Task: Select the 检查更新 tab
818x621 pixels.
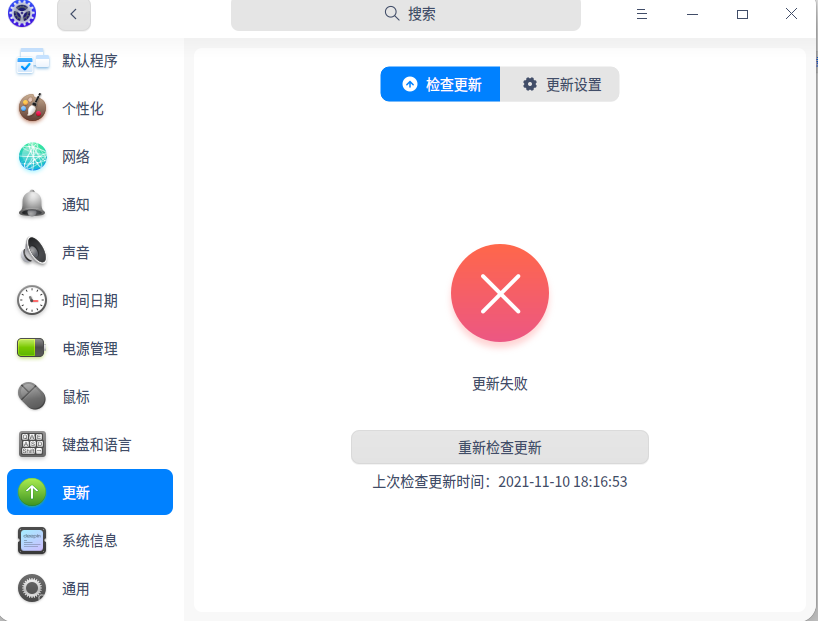Action: click(440, 84)
